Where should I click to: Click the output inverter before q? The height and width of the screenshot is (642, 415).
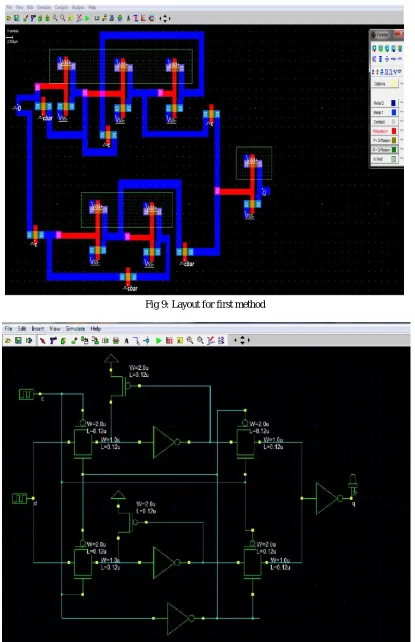coord(329,498)
